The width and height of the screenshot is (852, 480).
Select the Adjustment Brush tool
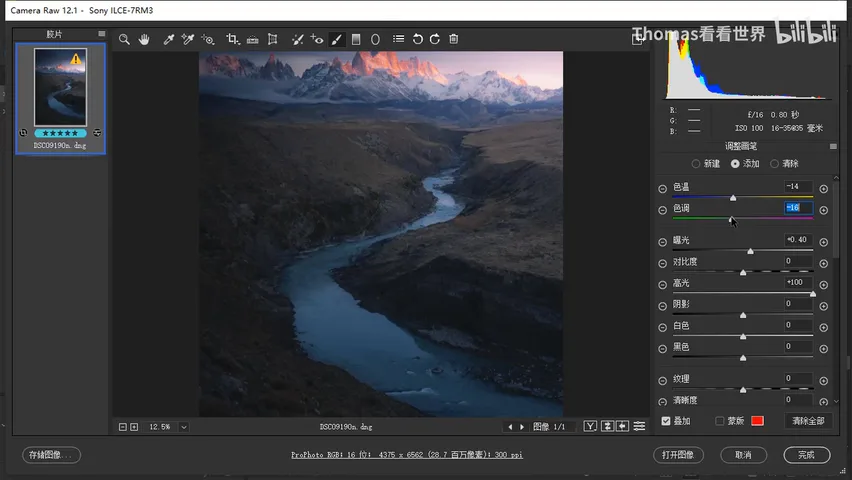click(336, 39)
